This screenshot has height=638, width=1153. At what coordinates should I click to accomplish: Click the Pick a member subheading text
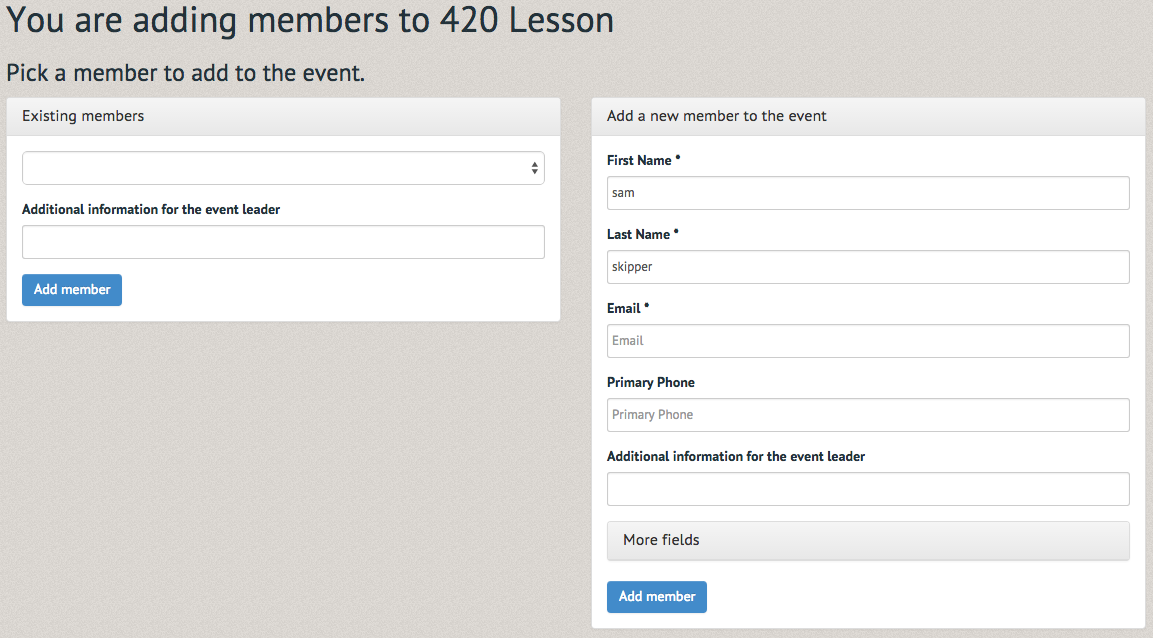[x=185, y=73]
